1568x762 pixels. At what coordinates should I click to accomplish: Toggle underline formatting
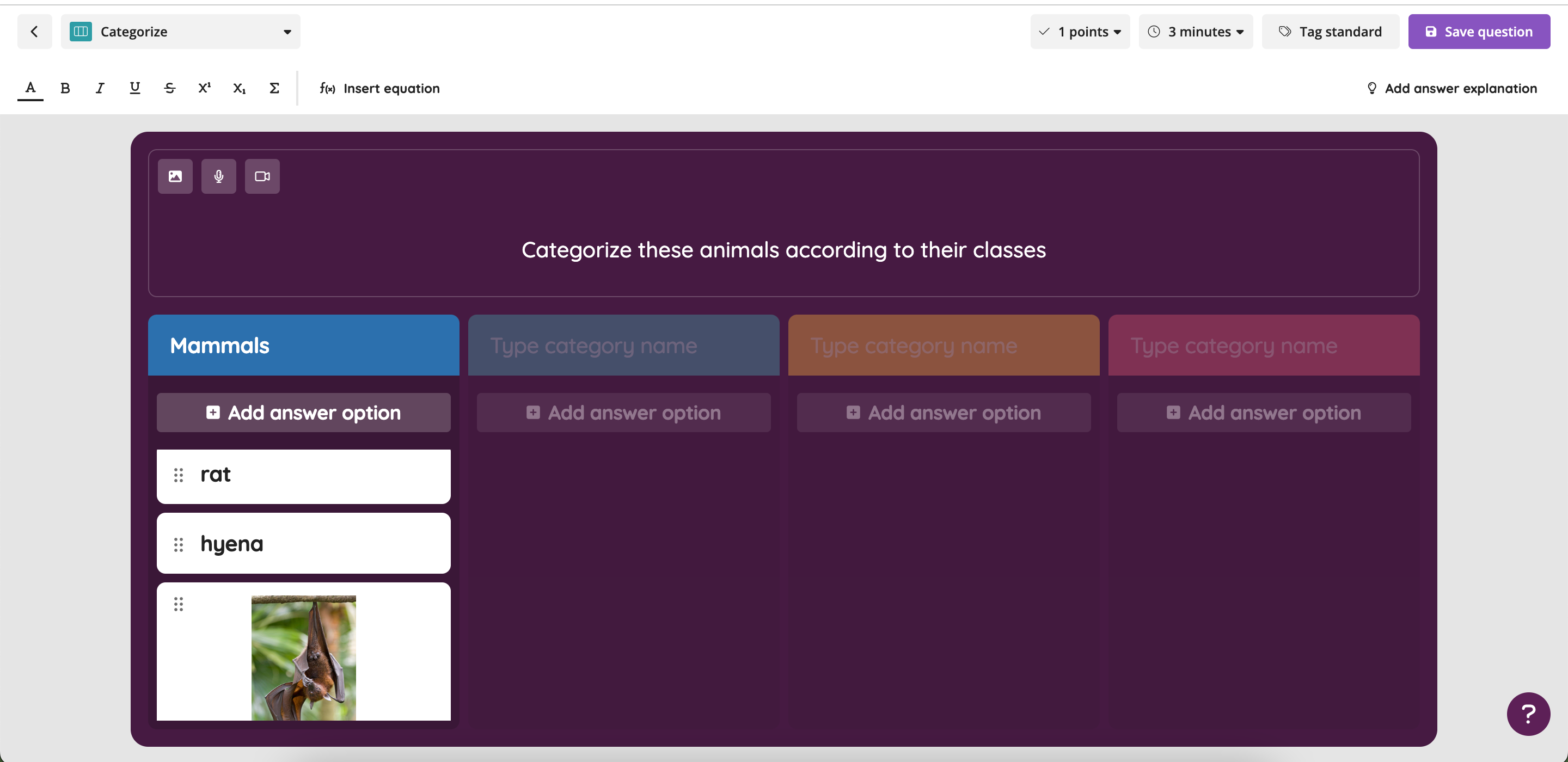[134, 88]
